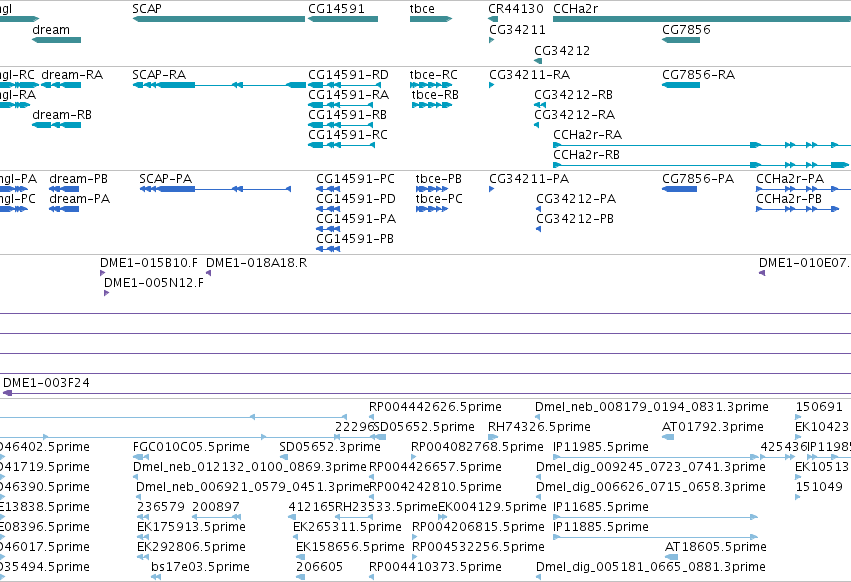Select the CG7856 gene label

pos(686,30)
